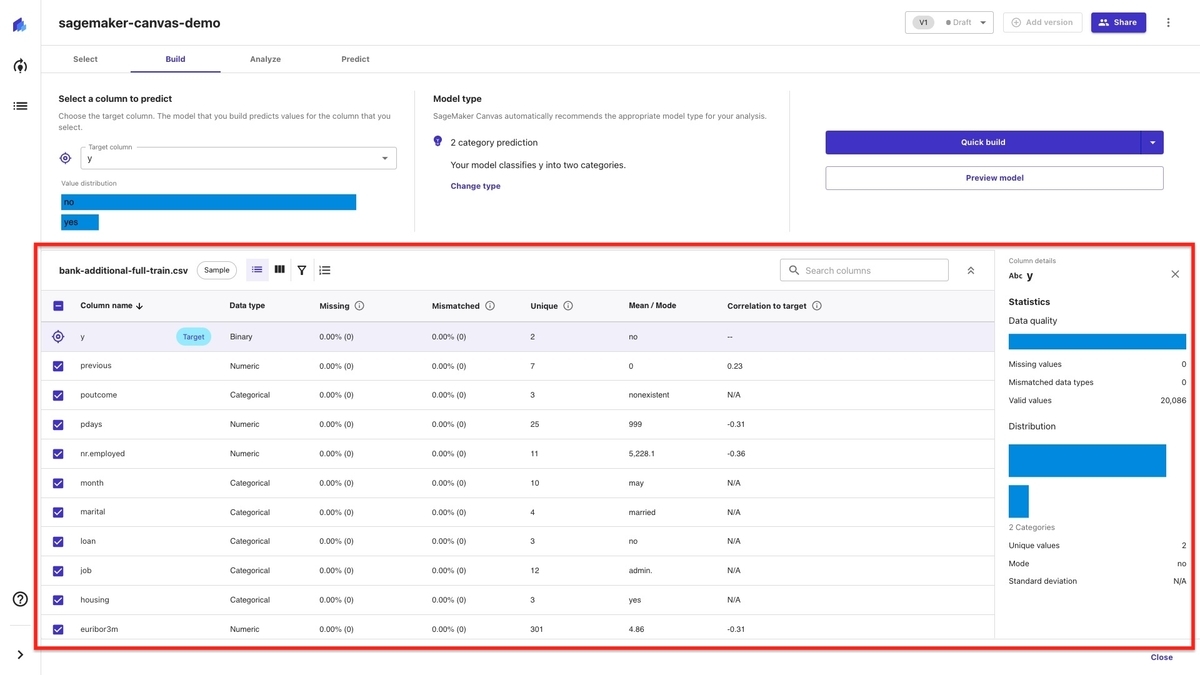
Task: Uncheck the month column checkbox
Action: [58, 483]
